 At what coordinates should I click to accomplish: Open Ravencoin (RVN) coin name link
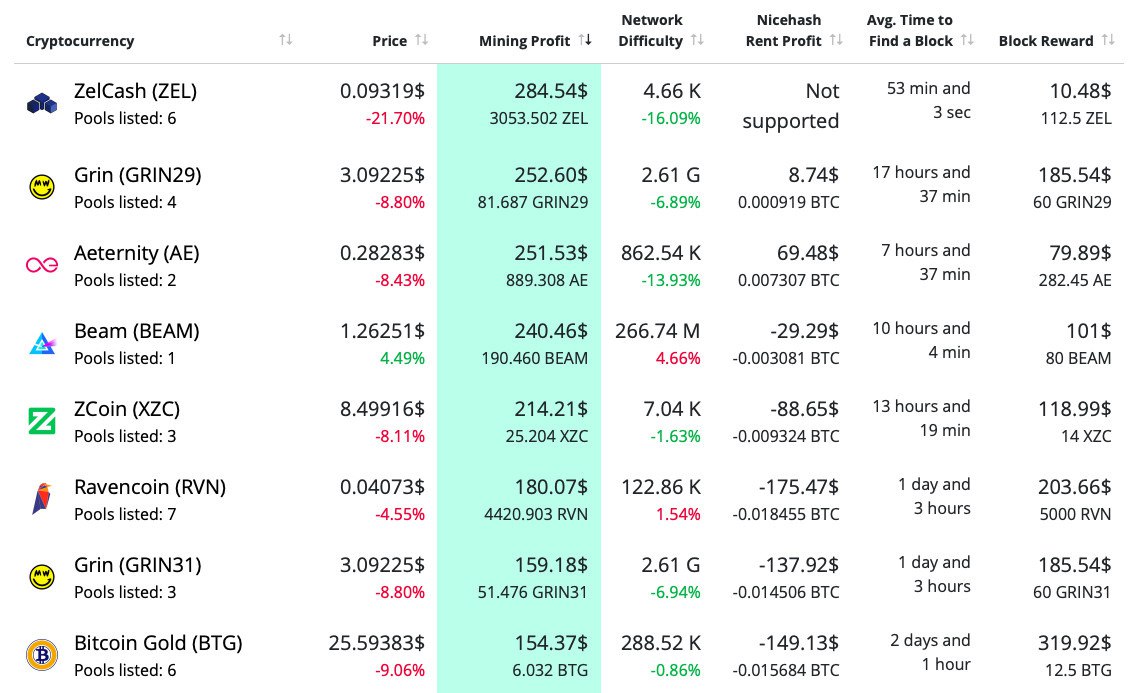point(150,487)
